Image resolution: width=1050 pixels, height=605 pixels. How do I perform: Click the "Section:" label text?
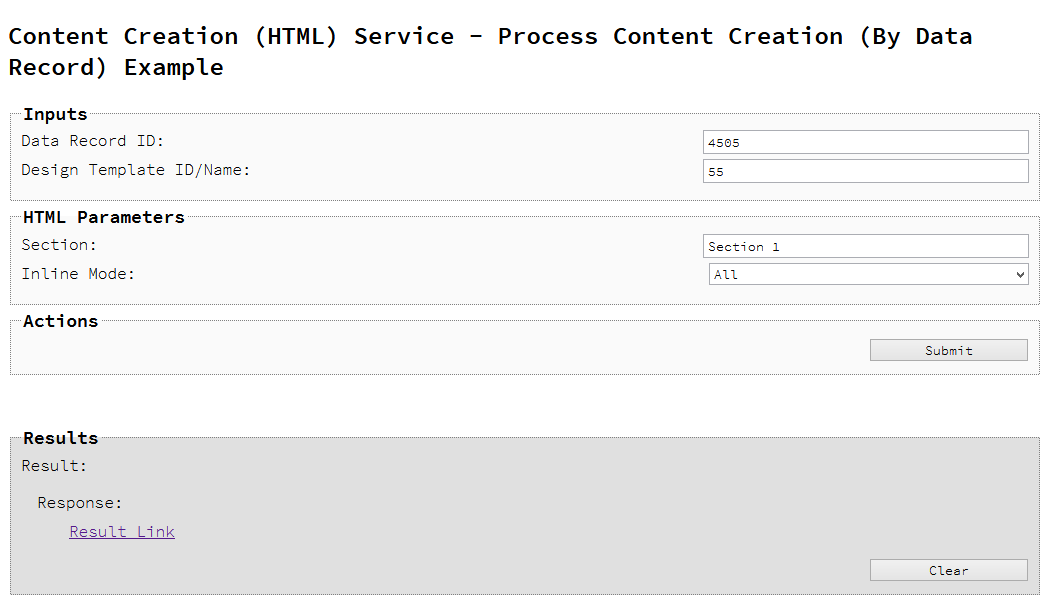(59, 245)
